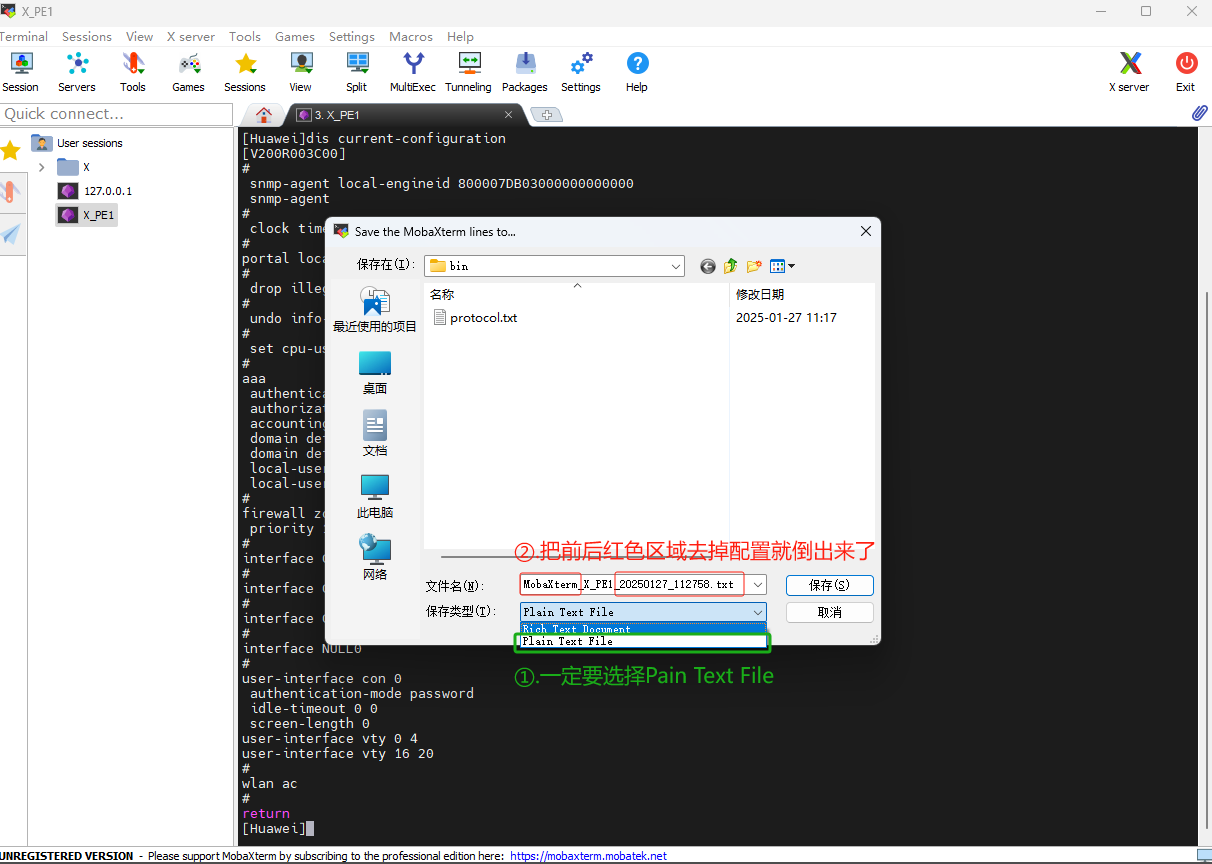Viewport: 1212px width, 864px height.
Task: Close the Save MobaXterm lines dialog
Action: pyautogui.click(x=866, y=231)
